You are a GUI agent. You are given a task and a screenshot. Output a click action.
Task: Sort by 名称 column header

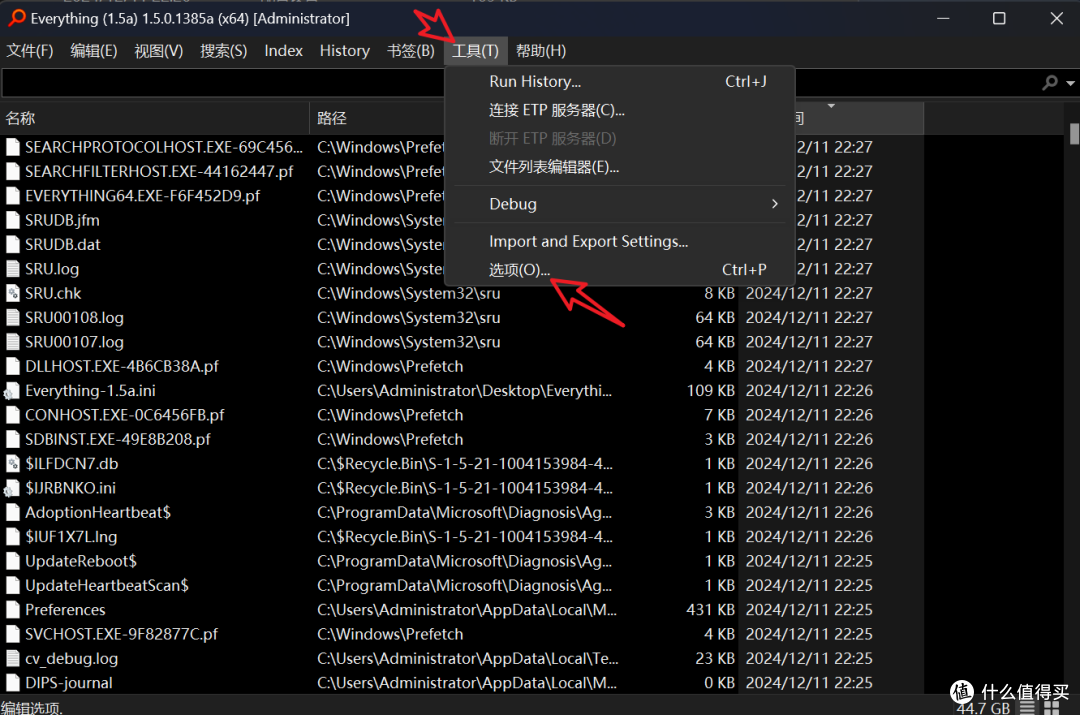click(155, 118)
